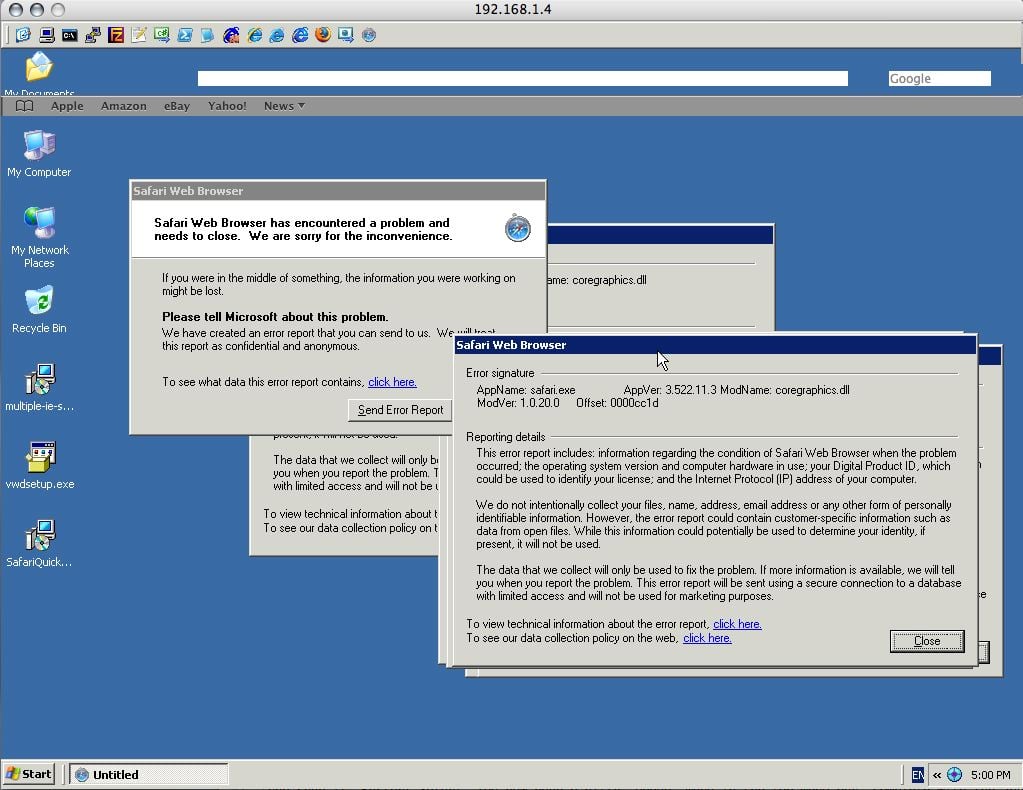Image resolution: width=1023 pixels, height=790 pixels.
Task: Click the front Safari Web Browser title bar
Action: coord(715,345)
